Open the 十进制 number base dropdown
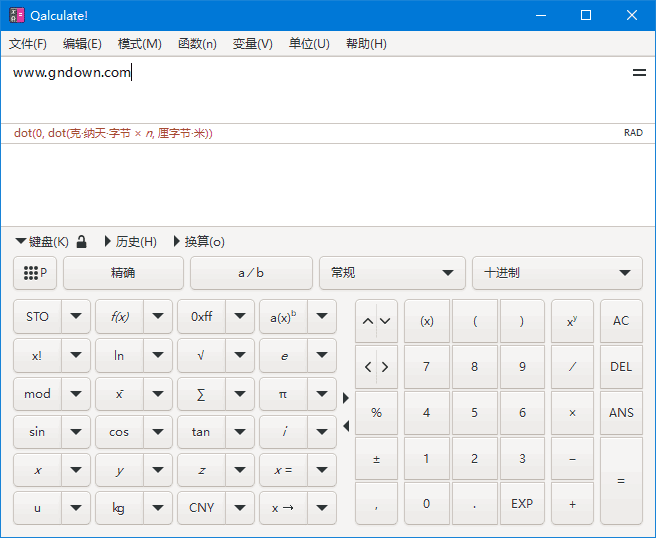Screen dimensions: 656x538 point(557,273)
